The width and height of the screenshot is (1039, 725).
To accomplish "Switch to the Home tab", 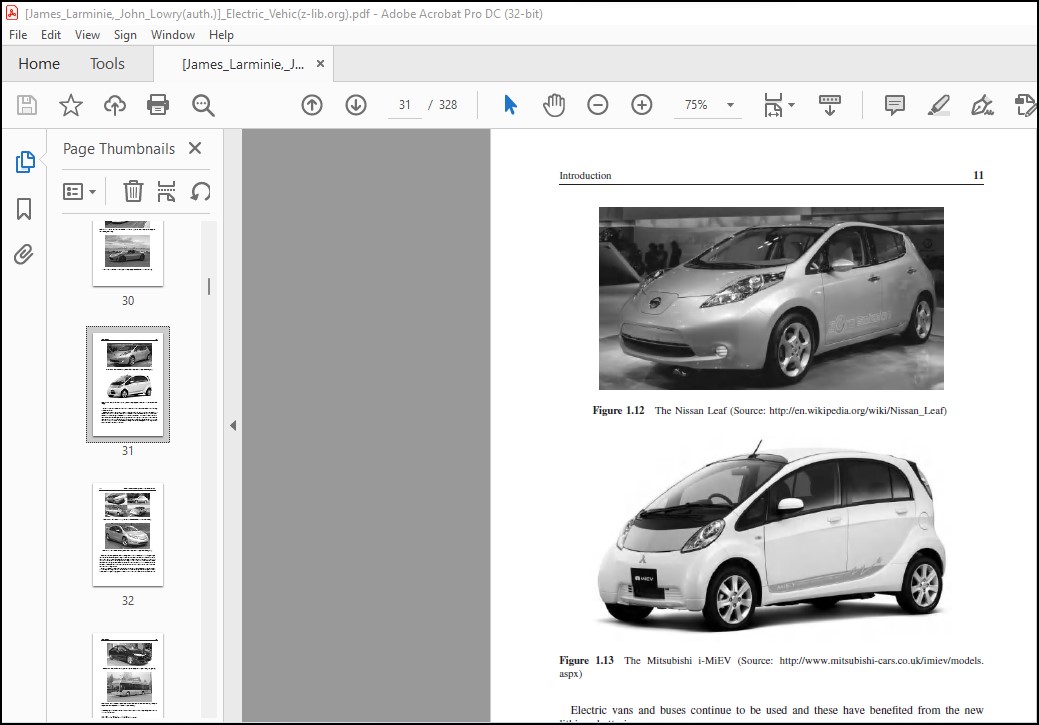I will click(x=39, y=64).
